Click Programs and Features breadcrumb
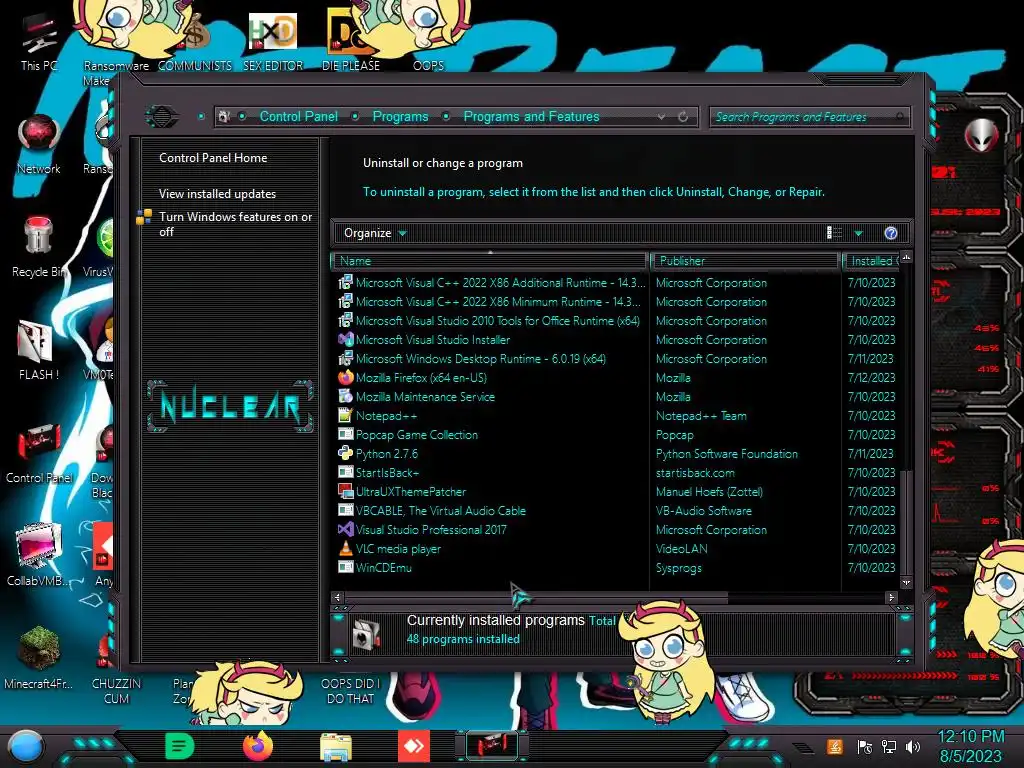The height and width of the screenshot is (768, 1024). pos(531,116)
